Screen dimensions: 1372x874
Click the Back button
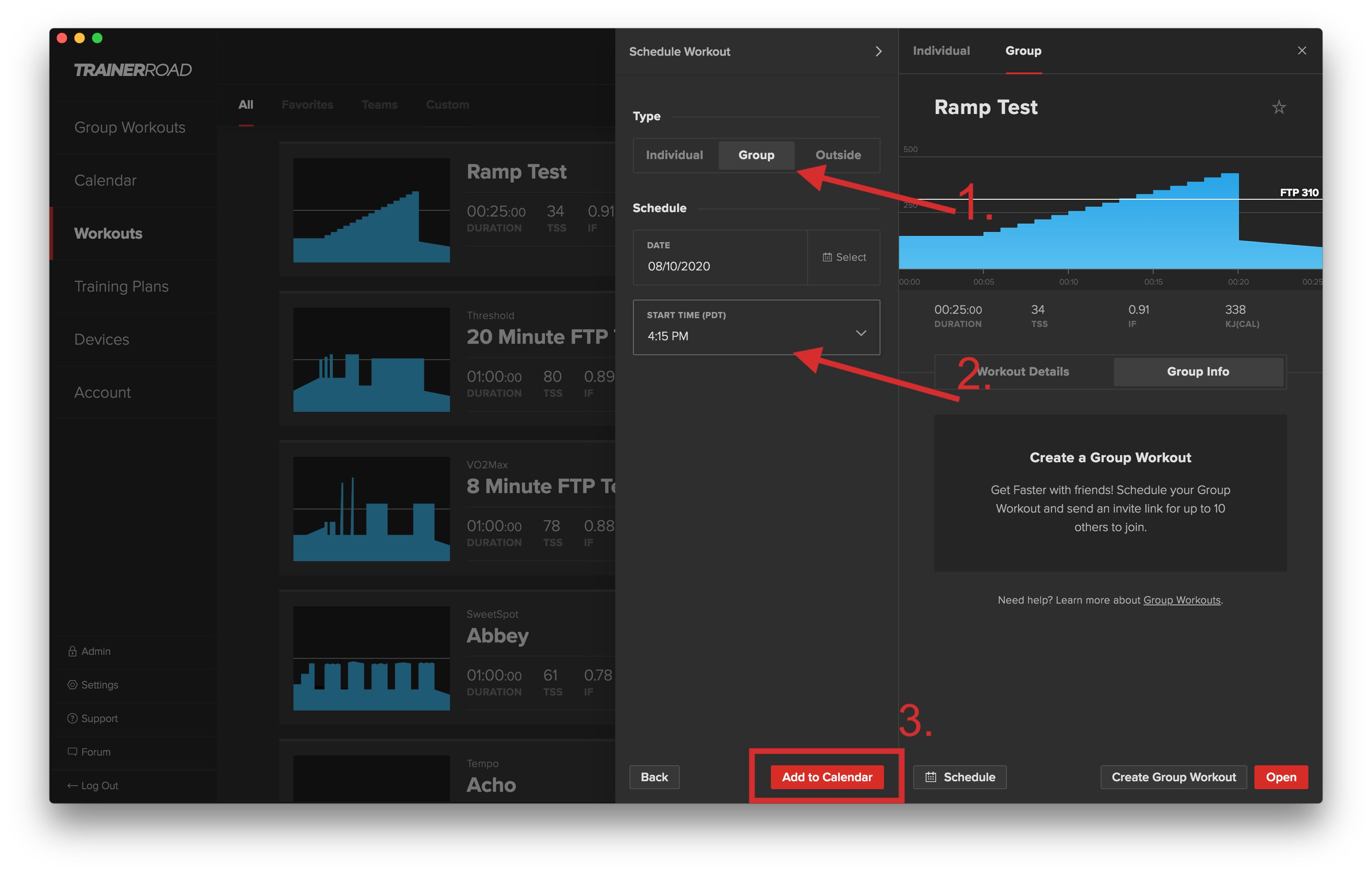pos(654,777)
